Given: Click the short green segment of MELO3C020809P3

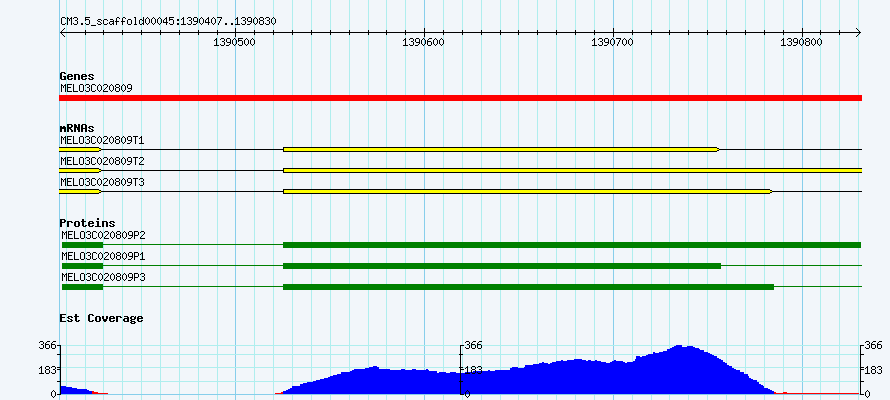Looking at the screenshot, I should (x=82, y=287).
